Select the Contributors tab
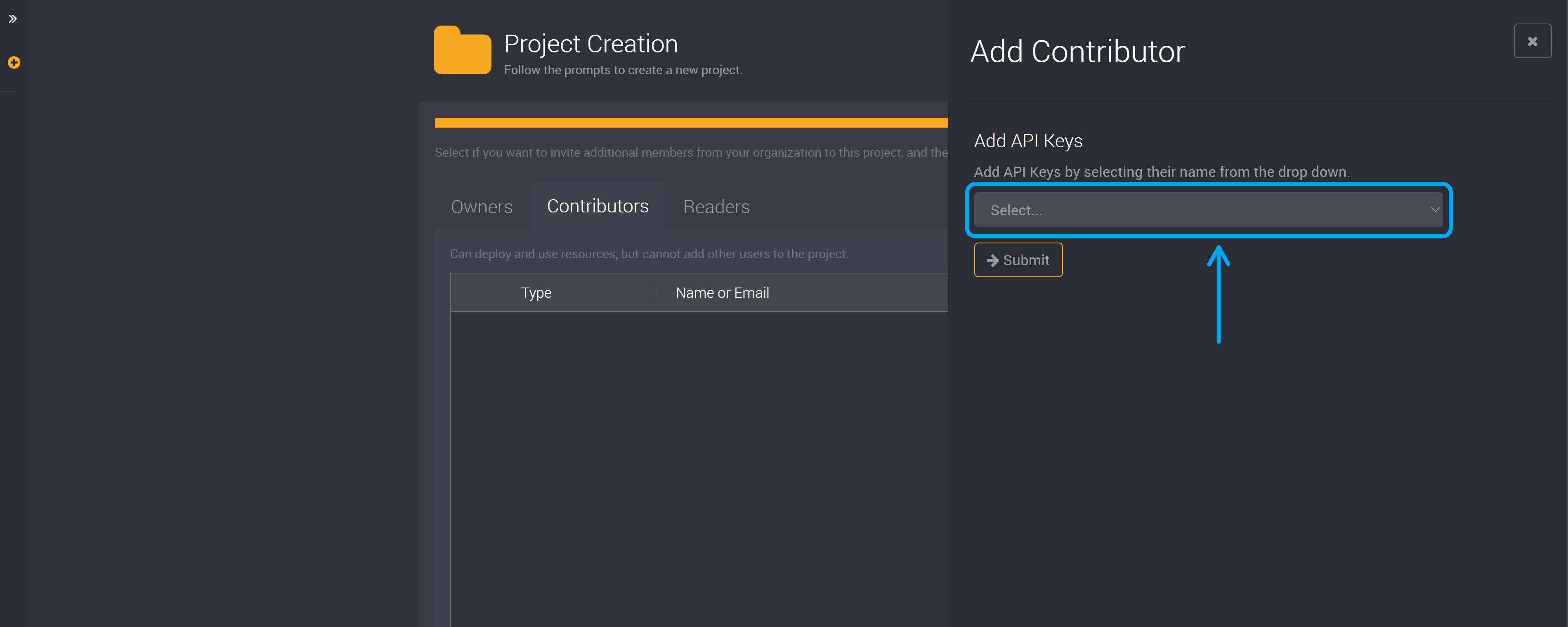Screen dimensions: 1568x627 [x=597, y=206]
